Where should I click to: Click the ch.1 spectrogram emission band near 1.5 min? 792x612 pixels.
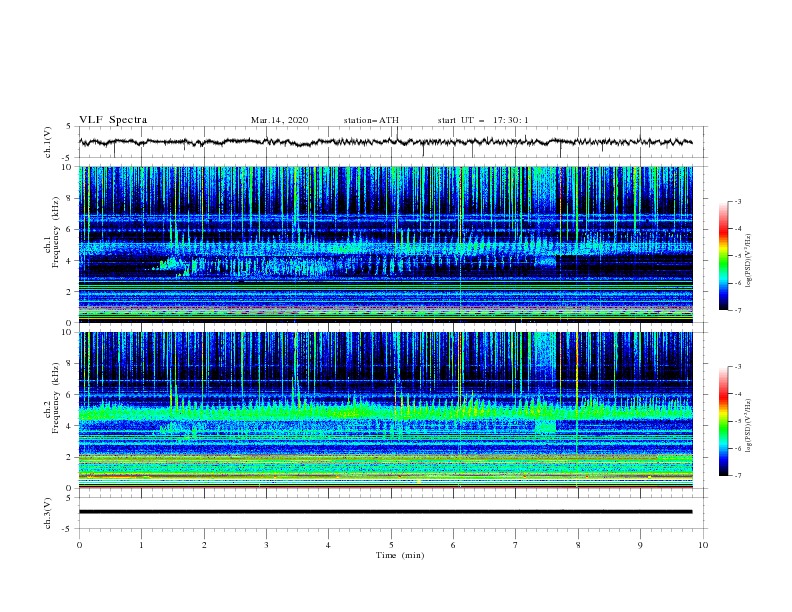pyautogui.click(x=173, y=265)
